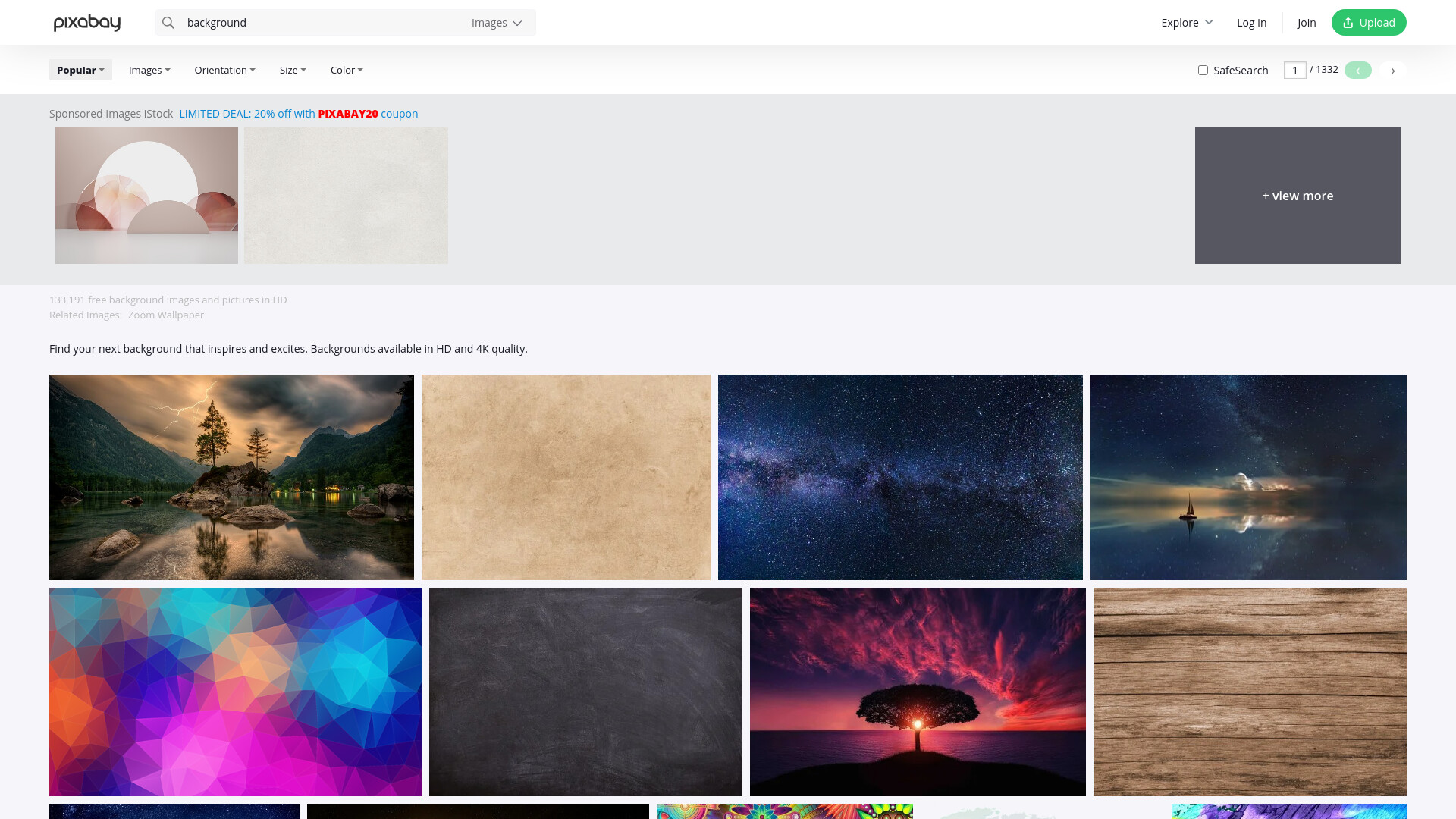This screenshot has height=819, width=1456.
Task: Click 'Sponsored Images iStock' label
Action: coord(111,114)
